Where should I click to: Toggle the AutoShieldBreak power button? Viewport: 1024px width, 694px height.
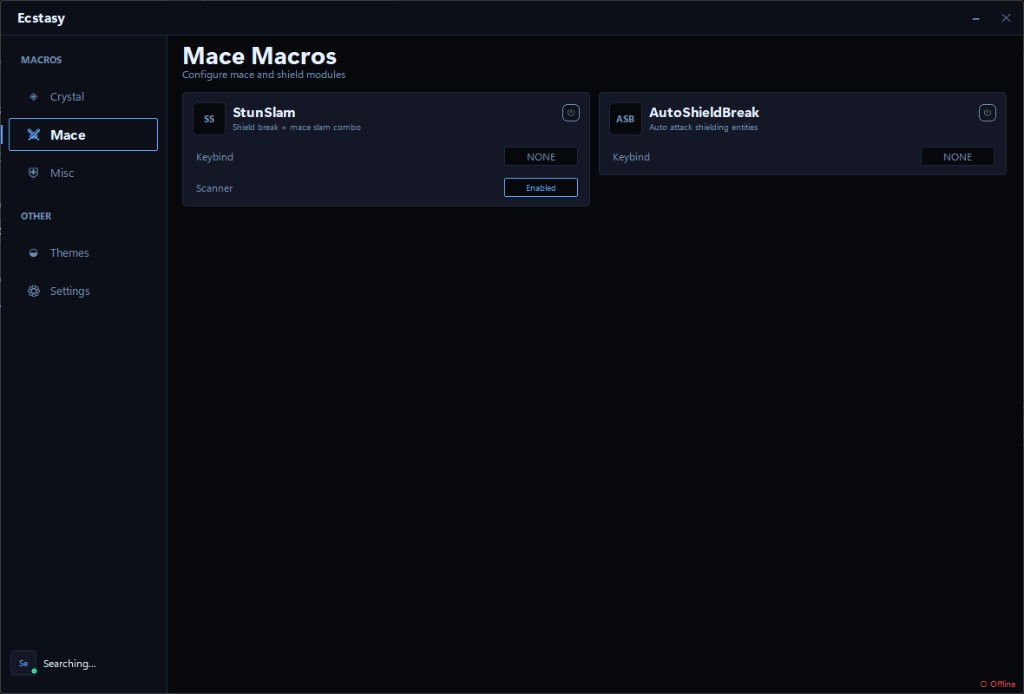tap(987, 113)
